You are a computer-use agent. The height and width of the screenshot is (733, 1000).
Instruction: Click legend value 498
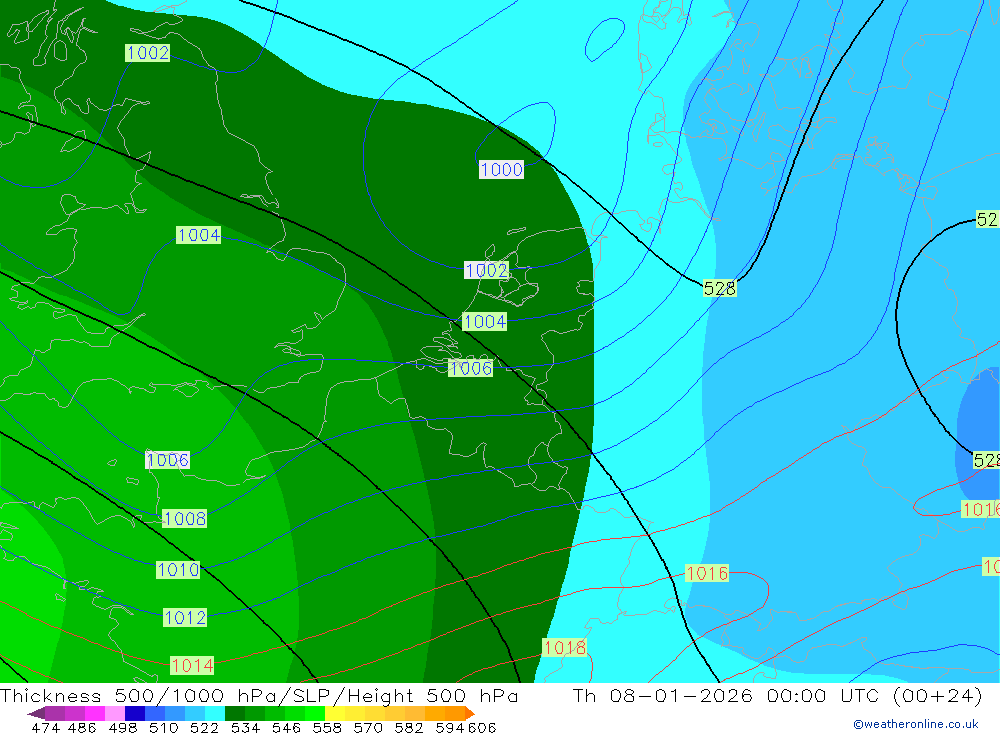point(123,727)
